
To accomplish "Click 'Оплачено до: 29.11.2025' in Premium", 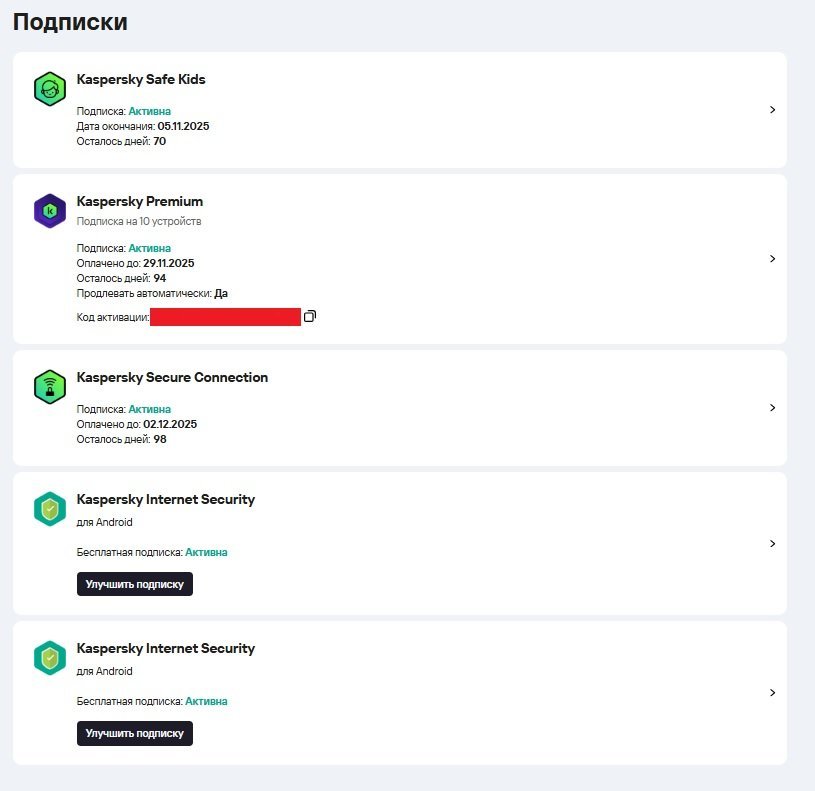I will pyautogui.click(x=135, y=263).
